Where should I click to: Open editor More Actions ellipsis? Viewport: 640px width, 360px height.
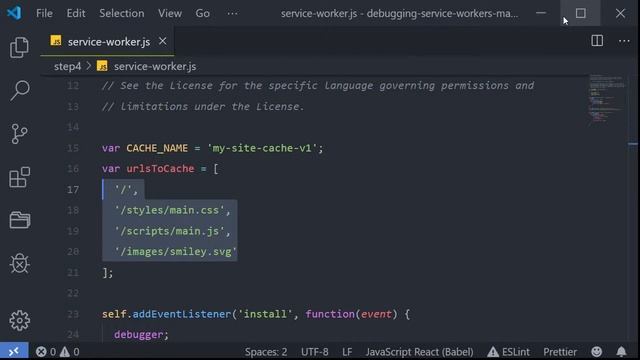pos(624,41)
